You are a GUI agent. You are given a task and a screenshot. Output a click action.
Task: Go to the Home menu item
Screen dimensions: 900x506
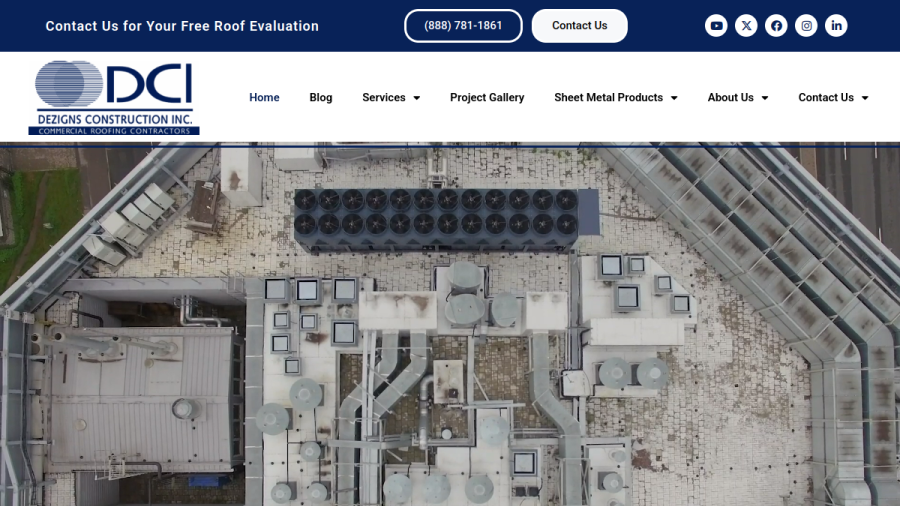[x=264, y=98]
